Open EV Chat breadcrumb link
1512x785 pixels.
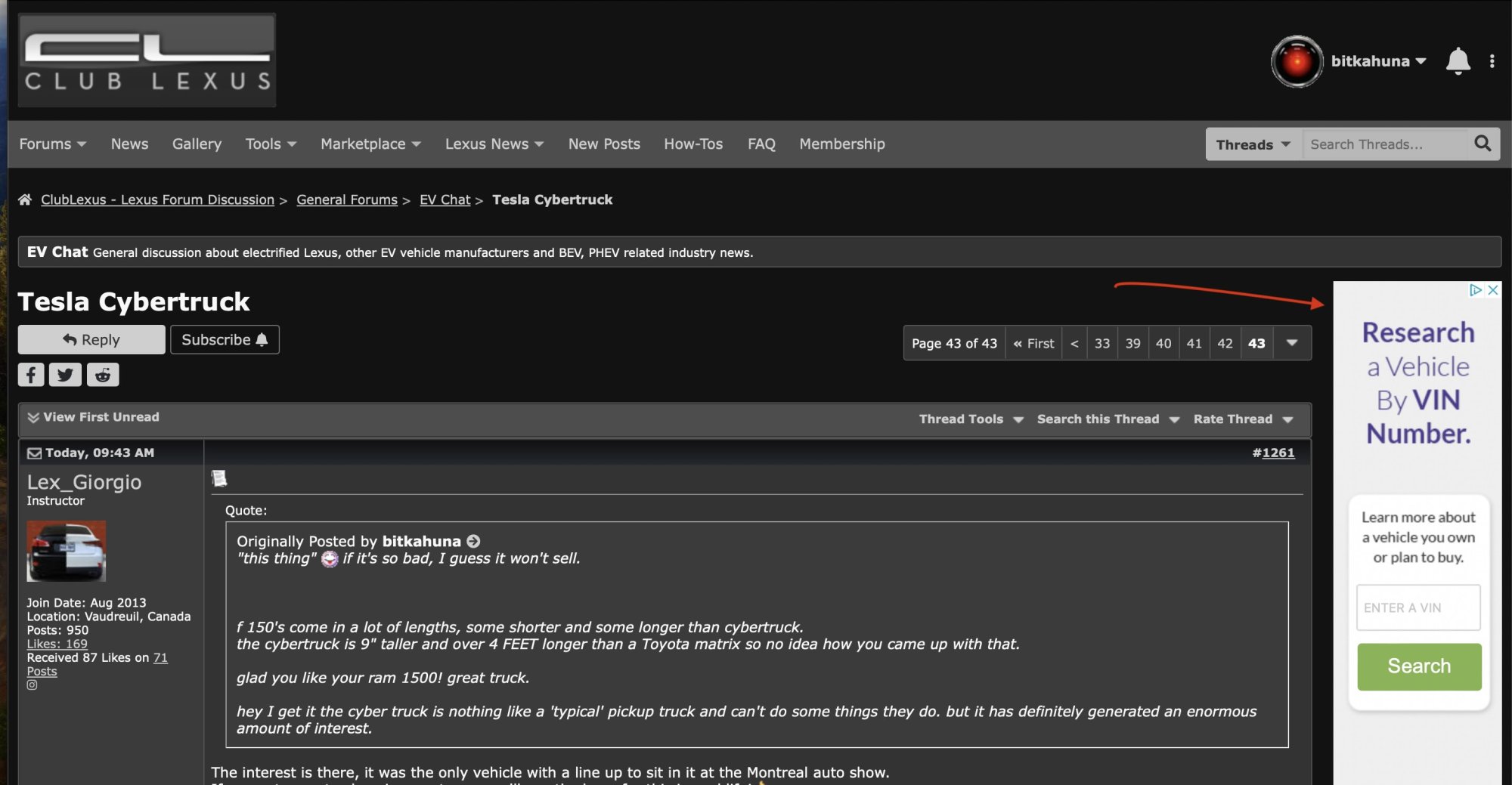coord(445,199)
